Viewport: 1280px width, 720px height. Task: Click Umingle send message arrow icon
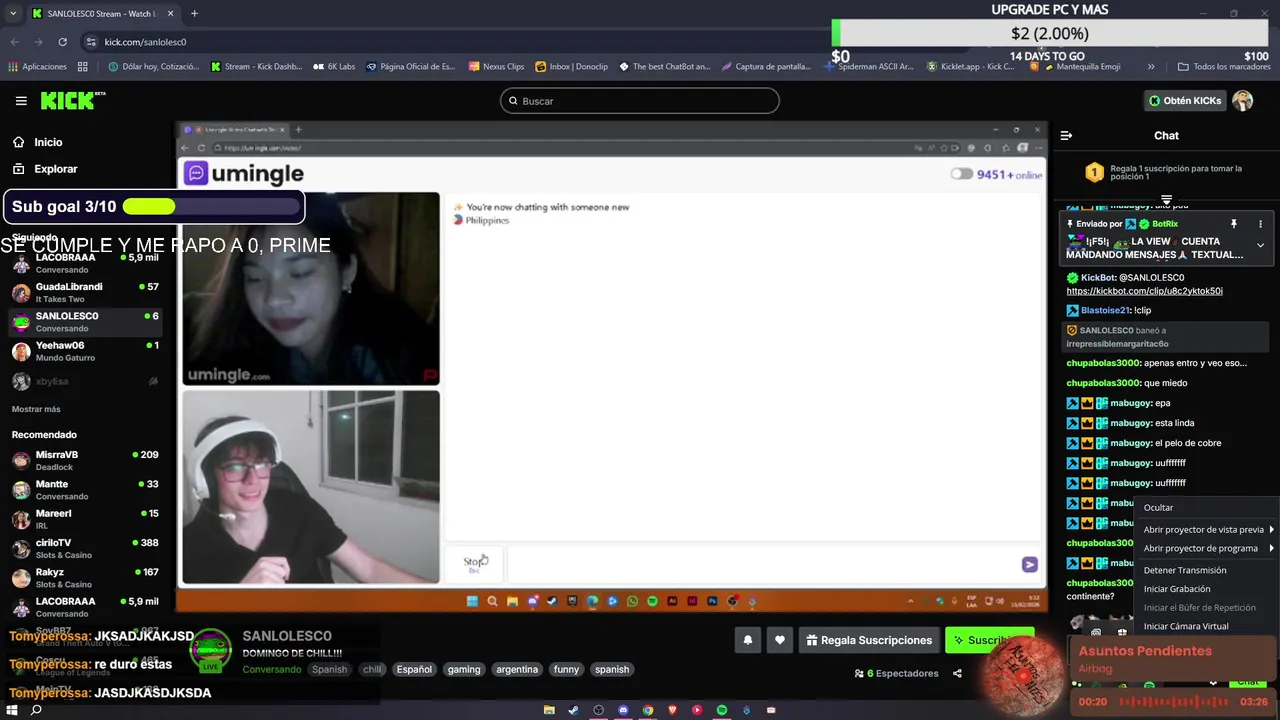(1029, 564)
